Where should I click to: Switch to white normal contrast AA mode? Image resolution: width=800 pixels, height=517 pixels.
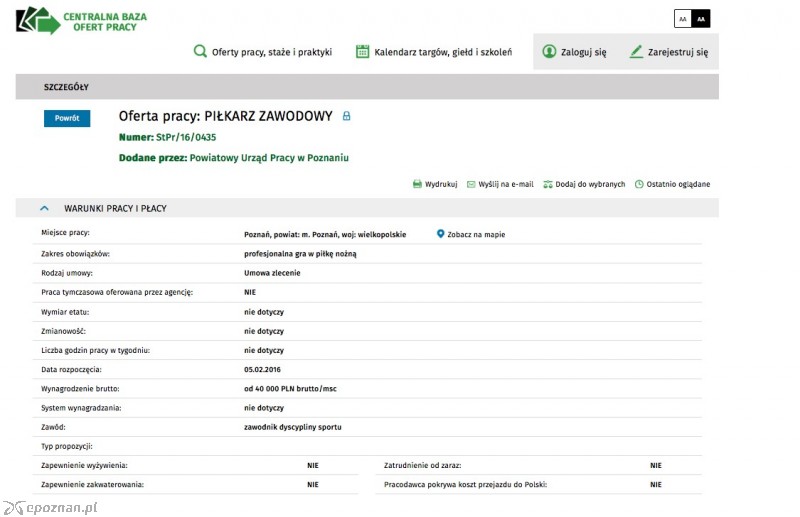(x=683, y=19)
